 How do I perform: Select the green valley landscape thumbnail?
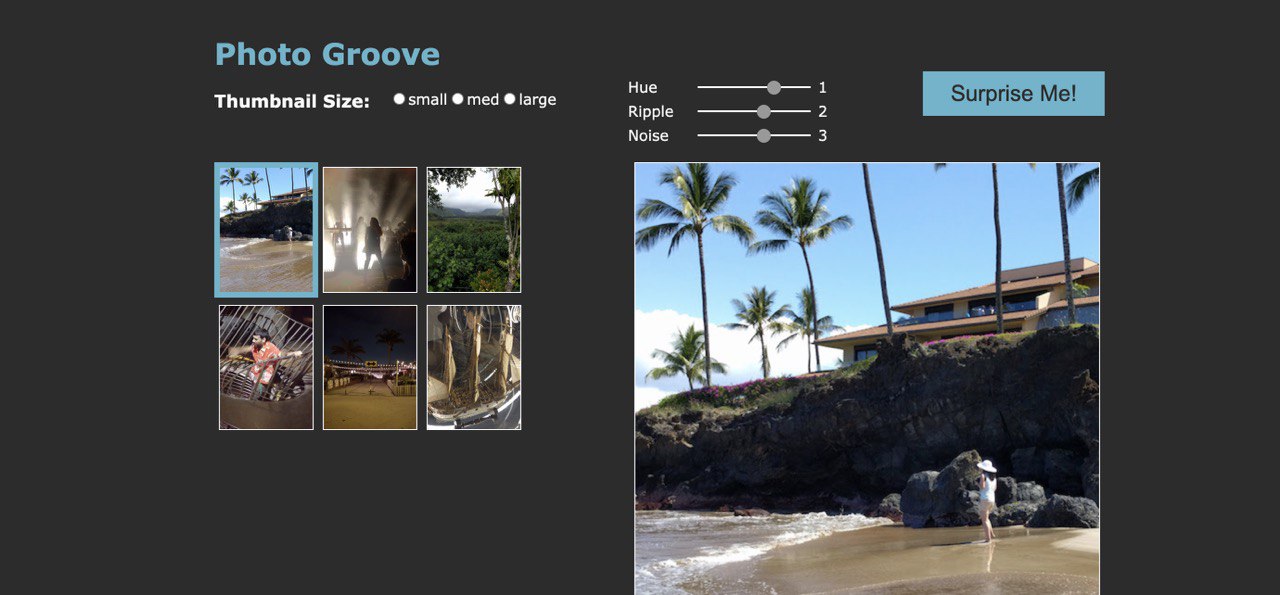point(474,230)
